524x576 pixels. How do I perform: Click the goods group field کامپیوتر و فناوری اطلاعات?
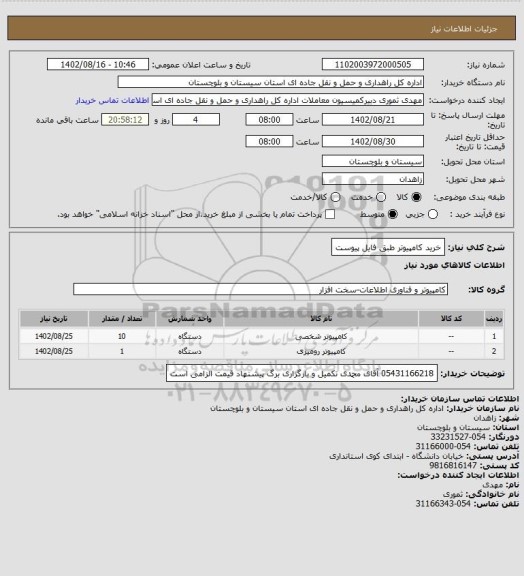coord(260,289)
